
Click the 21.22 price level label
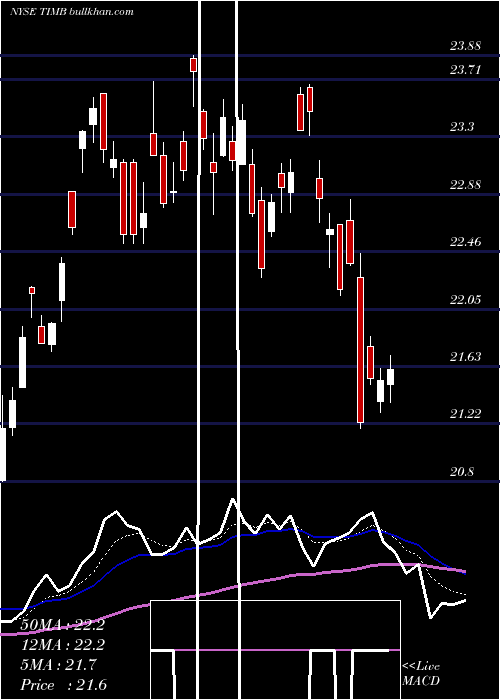coord(465,414)
